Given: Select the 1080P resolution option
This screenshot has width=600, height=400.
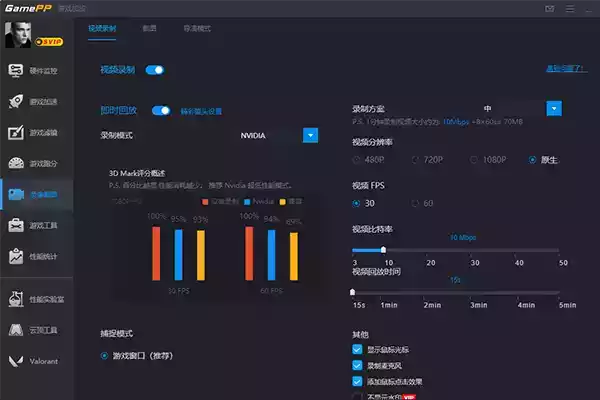Looking at the screenshot, I should [x=488, y=160].
